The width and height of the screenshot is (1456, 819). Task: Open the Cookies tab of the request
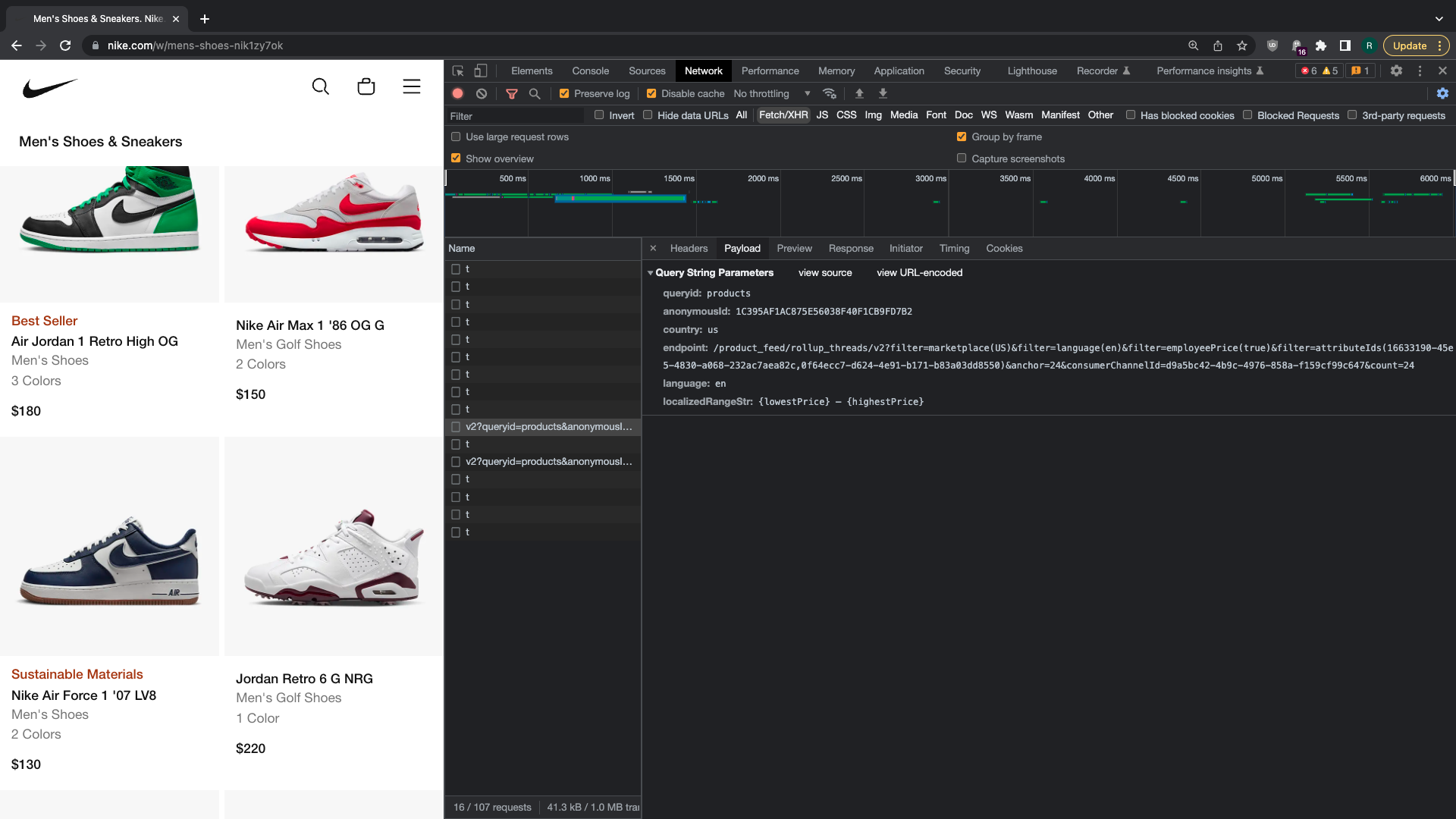click(x=1004, y=248)
